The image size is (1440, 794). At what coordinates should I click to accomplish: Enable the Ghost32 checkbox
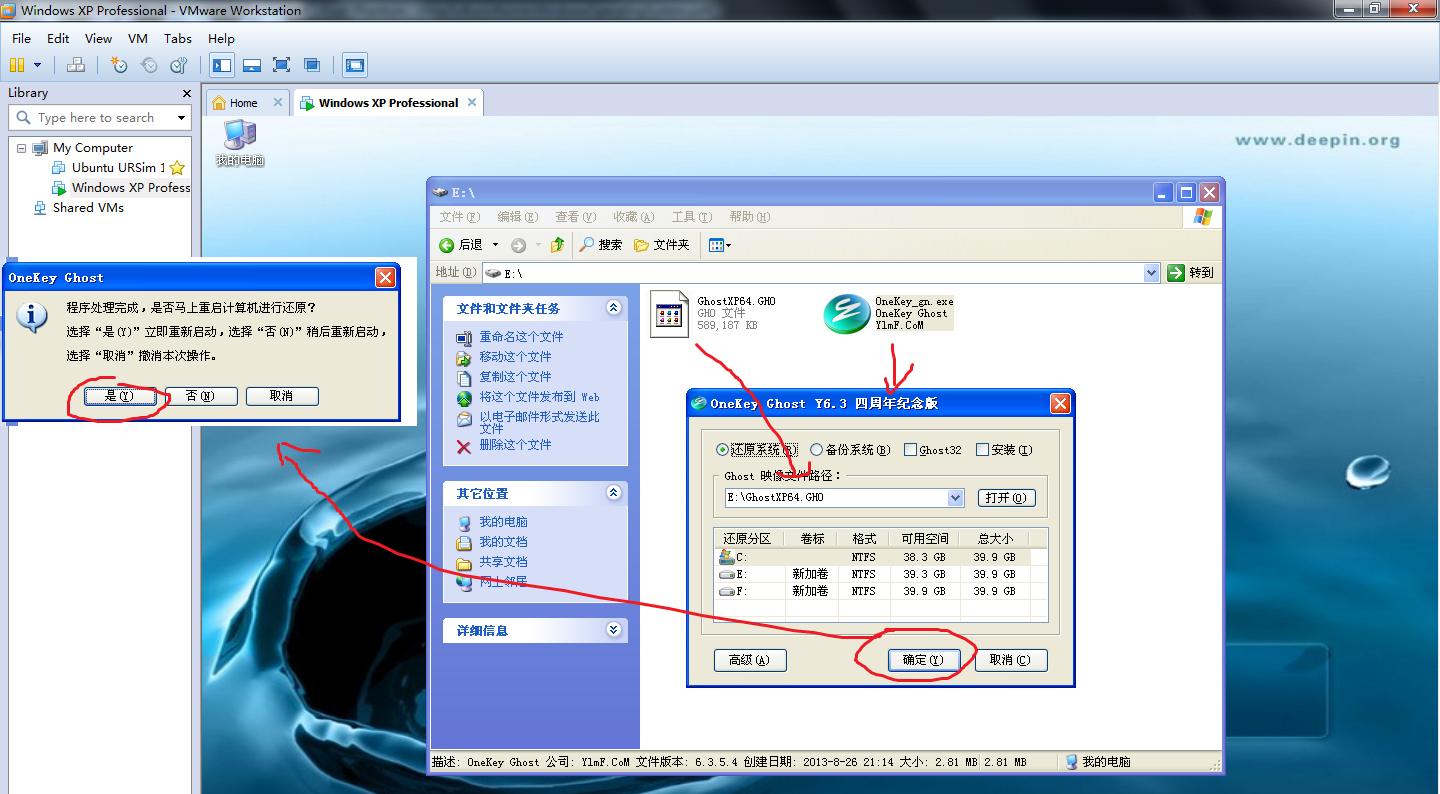933,450
